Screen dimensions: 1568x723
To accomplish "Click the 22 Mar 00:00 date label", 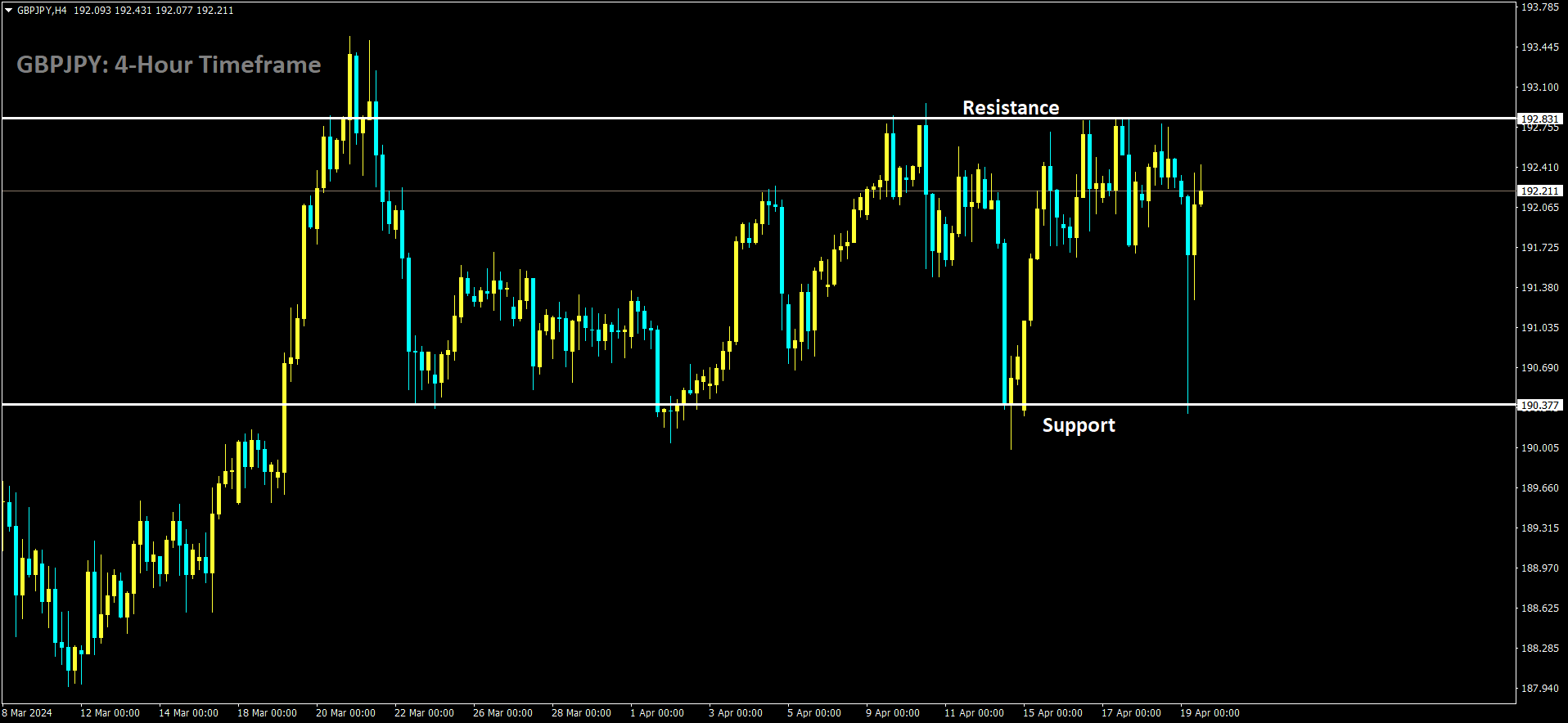I will (424, 713).
